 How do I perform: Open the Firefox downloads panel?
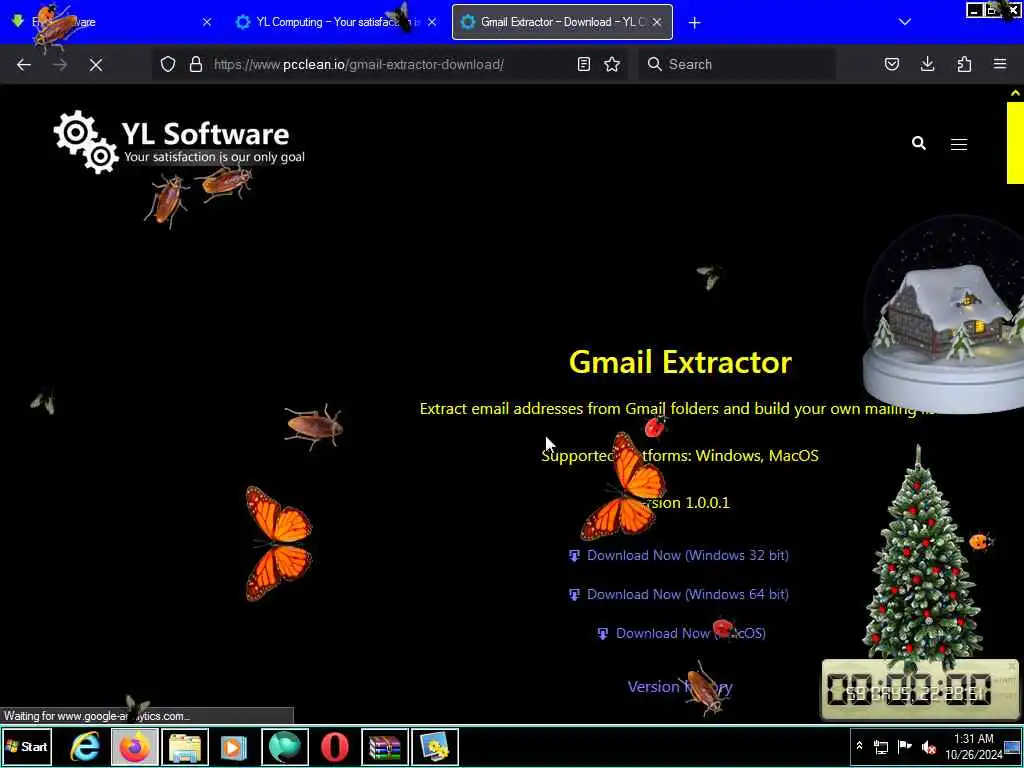point(927,64)
